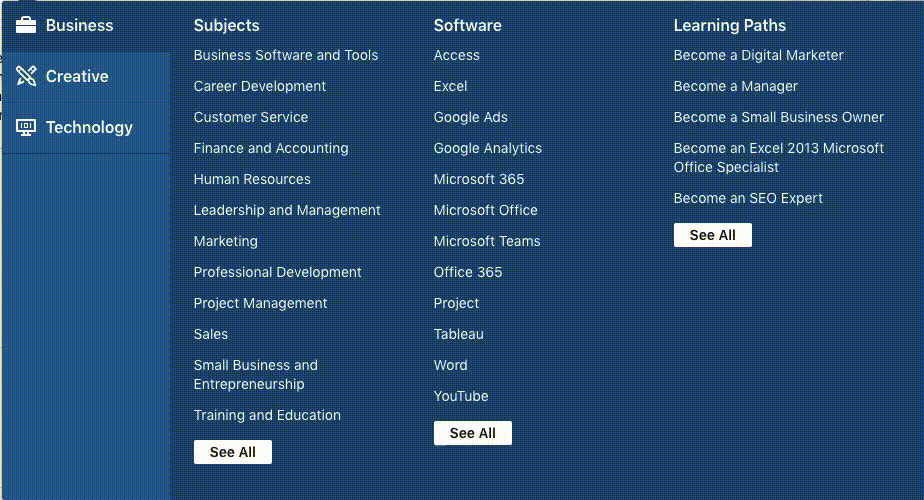Open the Access software link
Screen dimensions: 924x500
[x=457, y=55]
